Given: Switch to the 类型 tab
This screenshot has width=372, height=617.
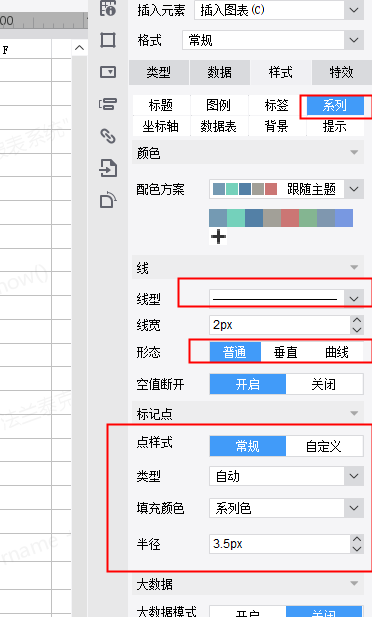Looking at the screenshot, I should pyautogui.click(x=159, y=72).
